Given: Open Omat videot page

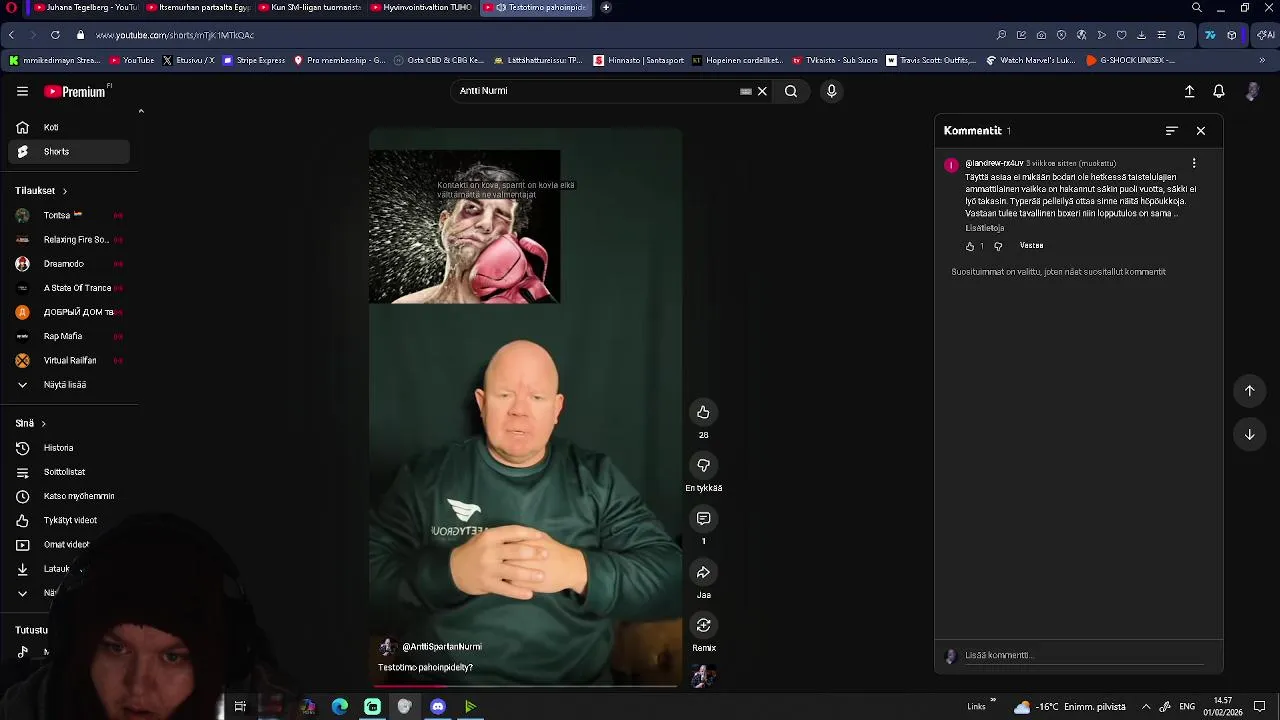Looking at the screenshot, I should [x=68, y=545].
